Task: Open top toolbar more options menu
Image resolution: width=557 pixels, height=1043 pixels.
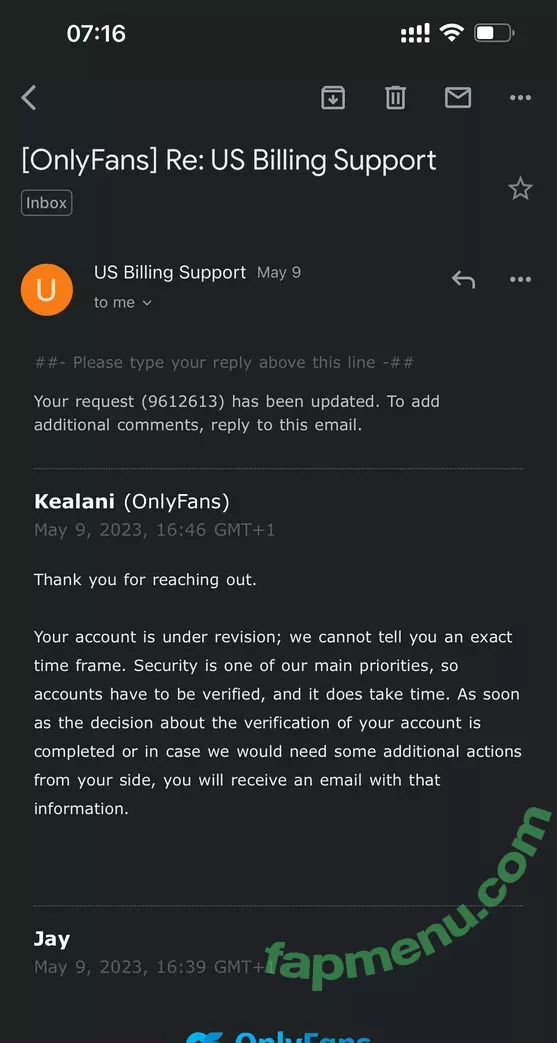Action: click(520, 98)
